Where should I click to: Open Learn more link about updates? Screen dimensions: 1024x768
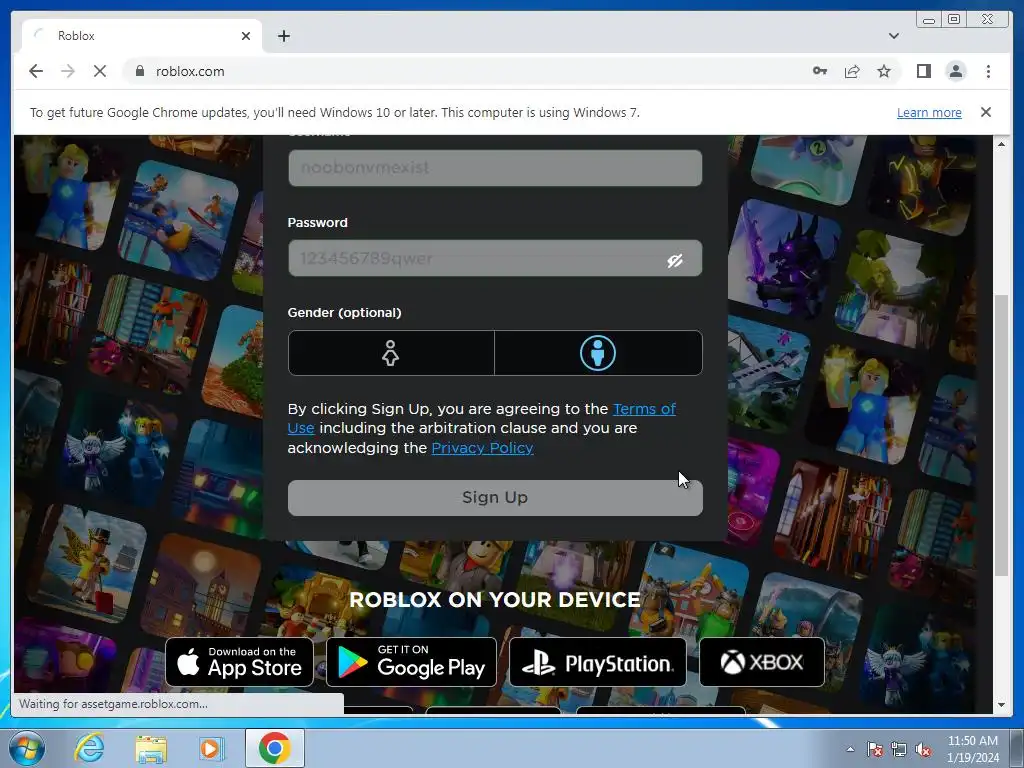[929, 112]
